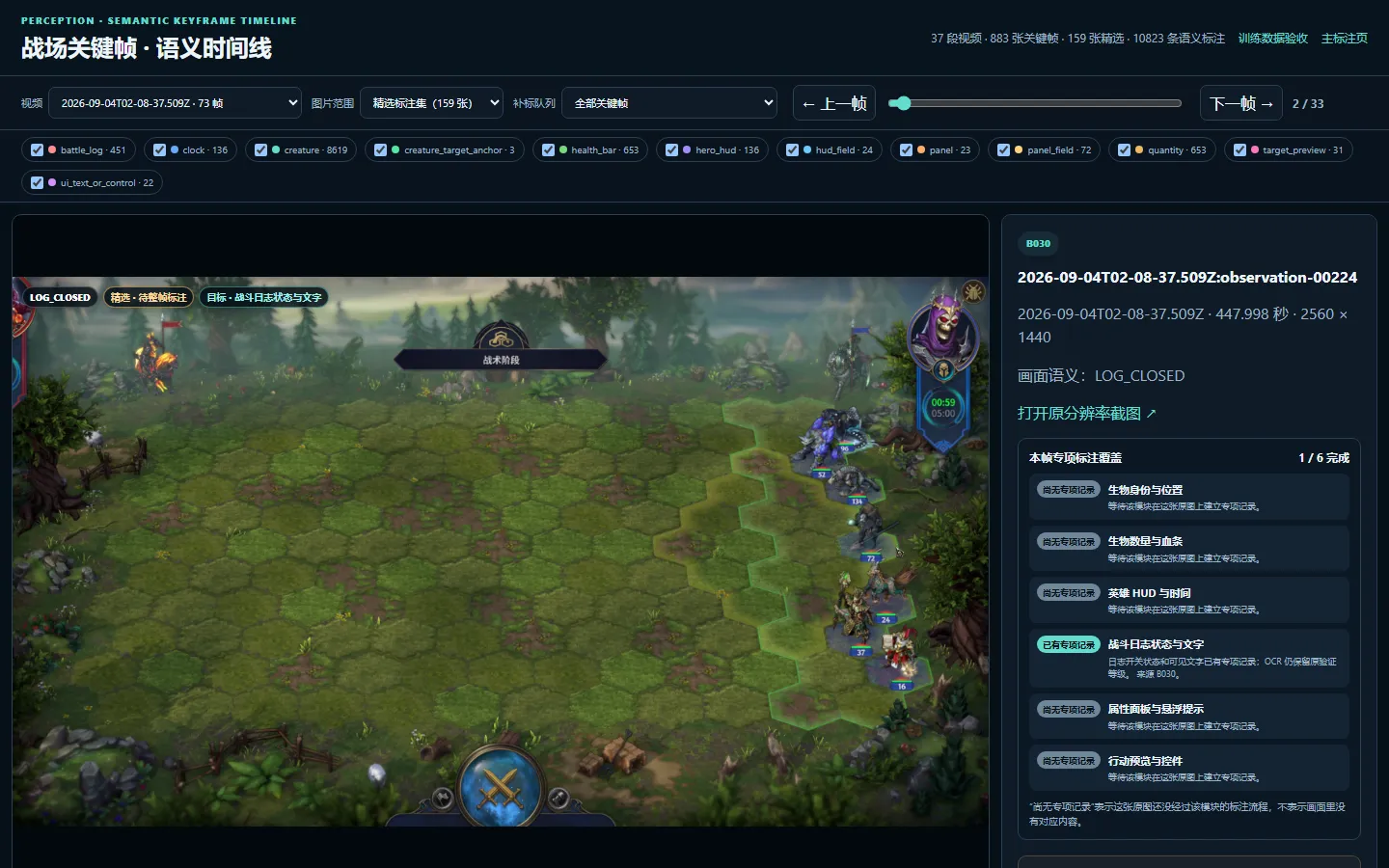The width and height of the screenshot is (1389, 868).
Task: Disable the panel_field label filter
Action: click(1003, 150)
